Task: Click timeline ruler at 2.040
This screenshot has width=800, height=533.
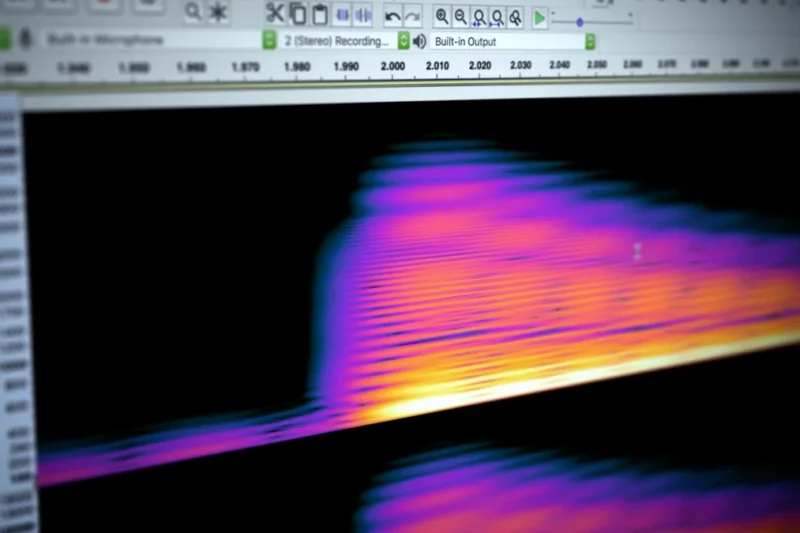Action: [x=559, y=65]
